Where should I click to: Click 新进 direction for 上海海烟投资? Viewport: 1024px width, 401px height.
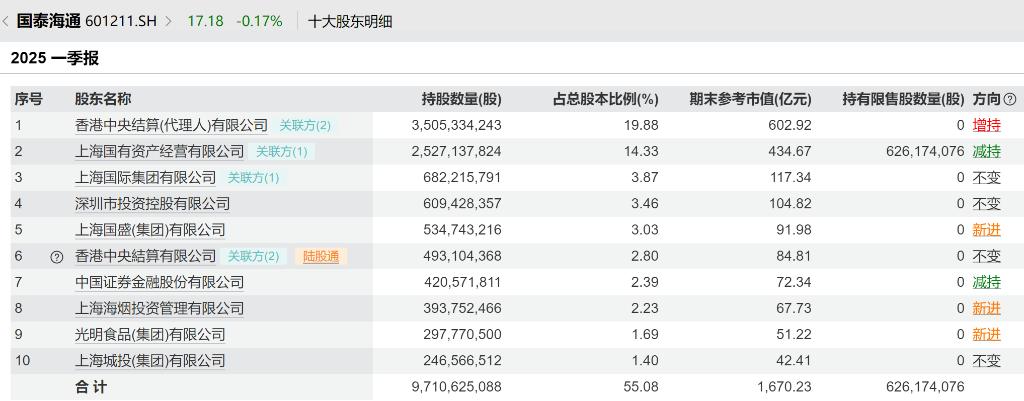(x=986, y=308)
